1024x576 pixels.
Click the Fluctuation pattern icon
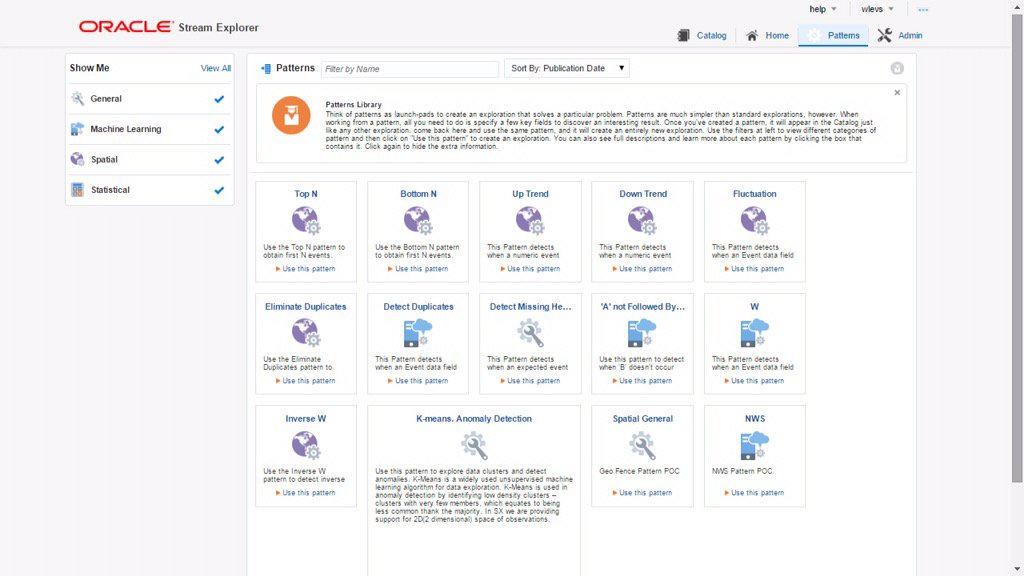click(x=755, y=220)
